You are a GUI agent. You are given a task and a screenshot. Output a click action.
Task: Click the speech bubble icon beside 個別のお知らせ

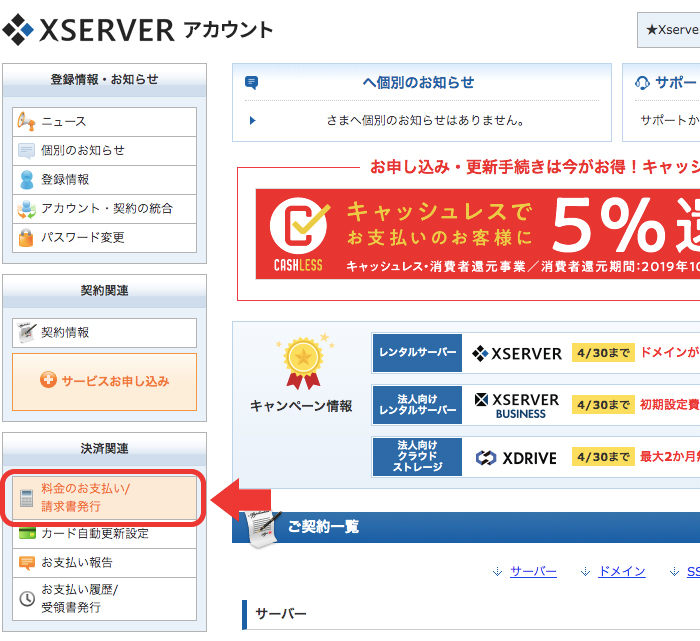[26, 151]
